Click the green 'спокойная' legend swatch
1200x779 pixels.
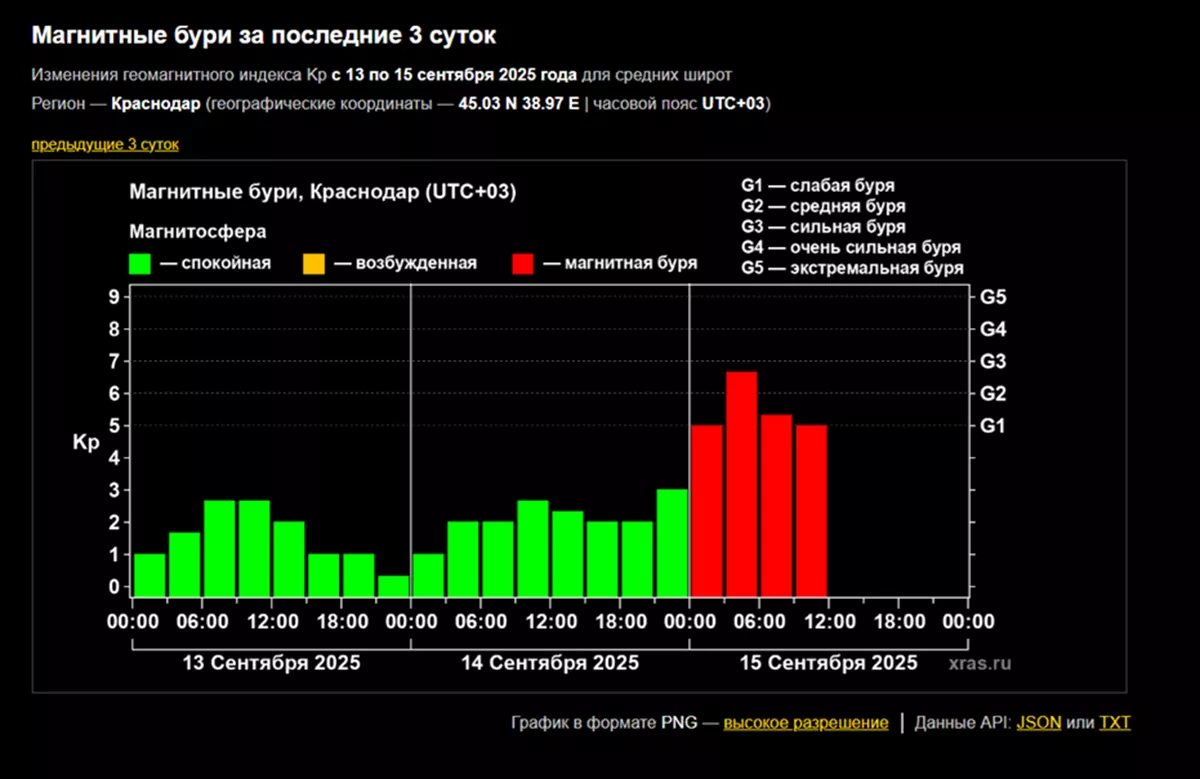(x=140, y=263)
